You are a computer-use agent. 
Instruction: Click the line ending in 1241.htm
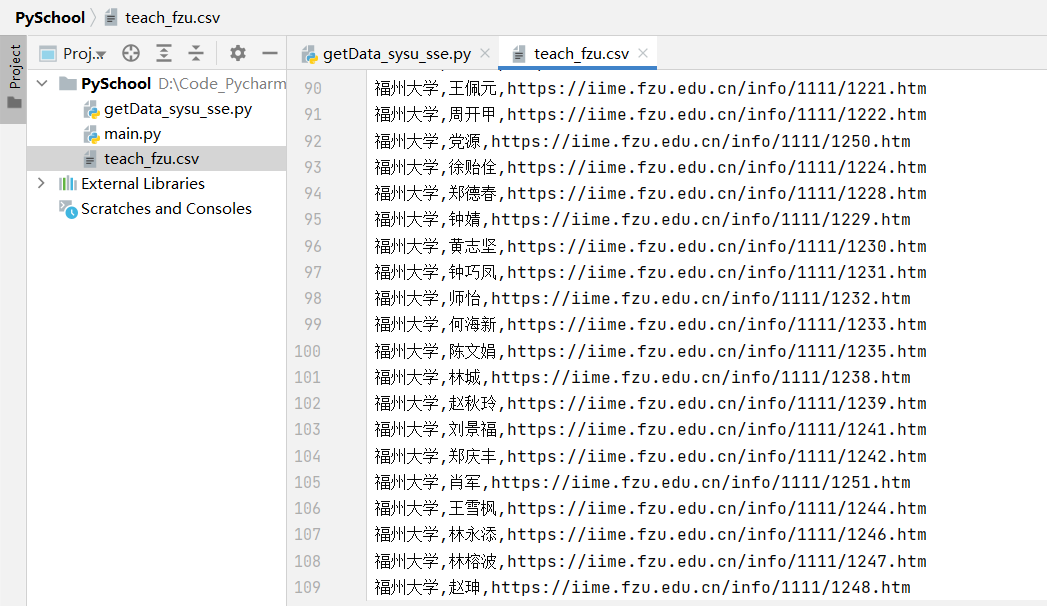coord(650,430)
